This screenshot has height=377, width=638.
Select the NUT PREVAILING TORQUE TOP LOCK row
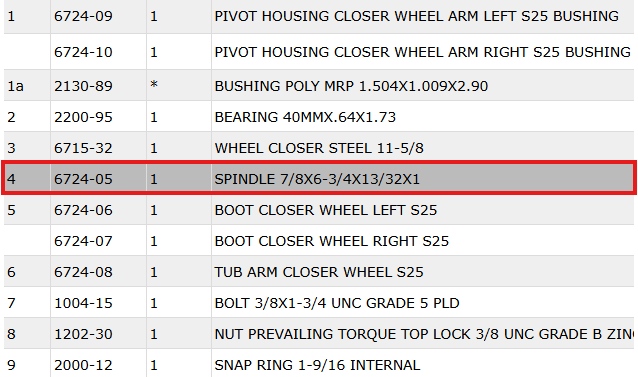[319, 333]
